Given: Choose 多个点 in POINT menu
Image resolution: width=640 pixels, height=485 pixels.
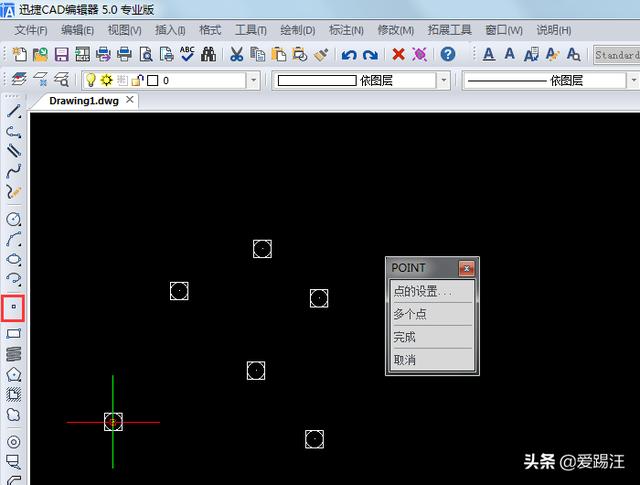Looking at the screenshot, I should point(432,314).
